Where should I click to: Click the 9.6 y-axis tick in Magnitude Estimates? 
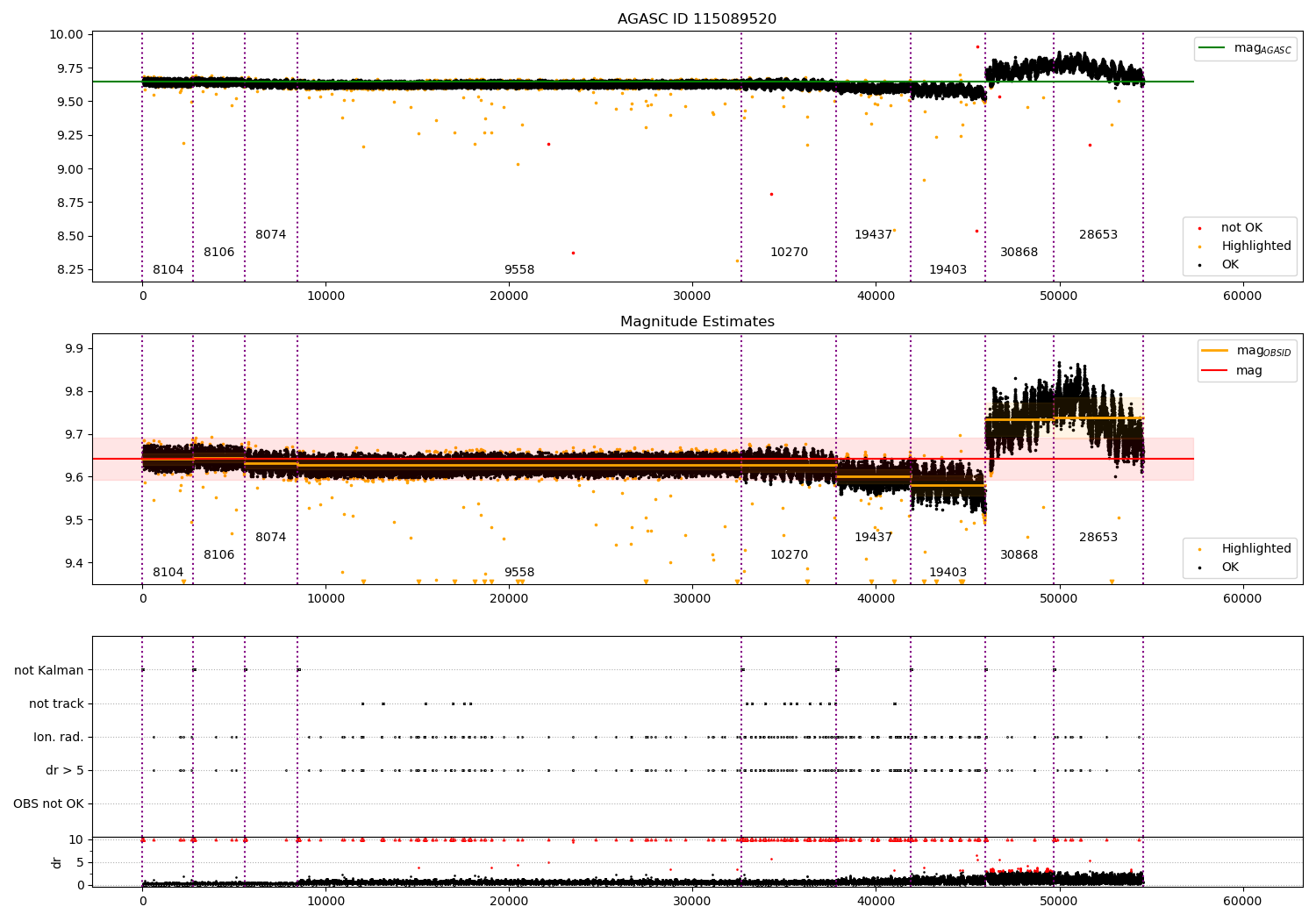(74, 478)
